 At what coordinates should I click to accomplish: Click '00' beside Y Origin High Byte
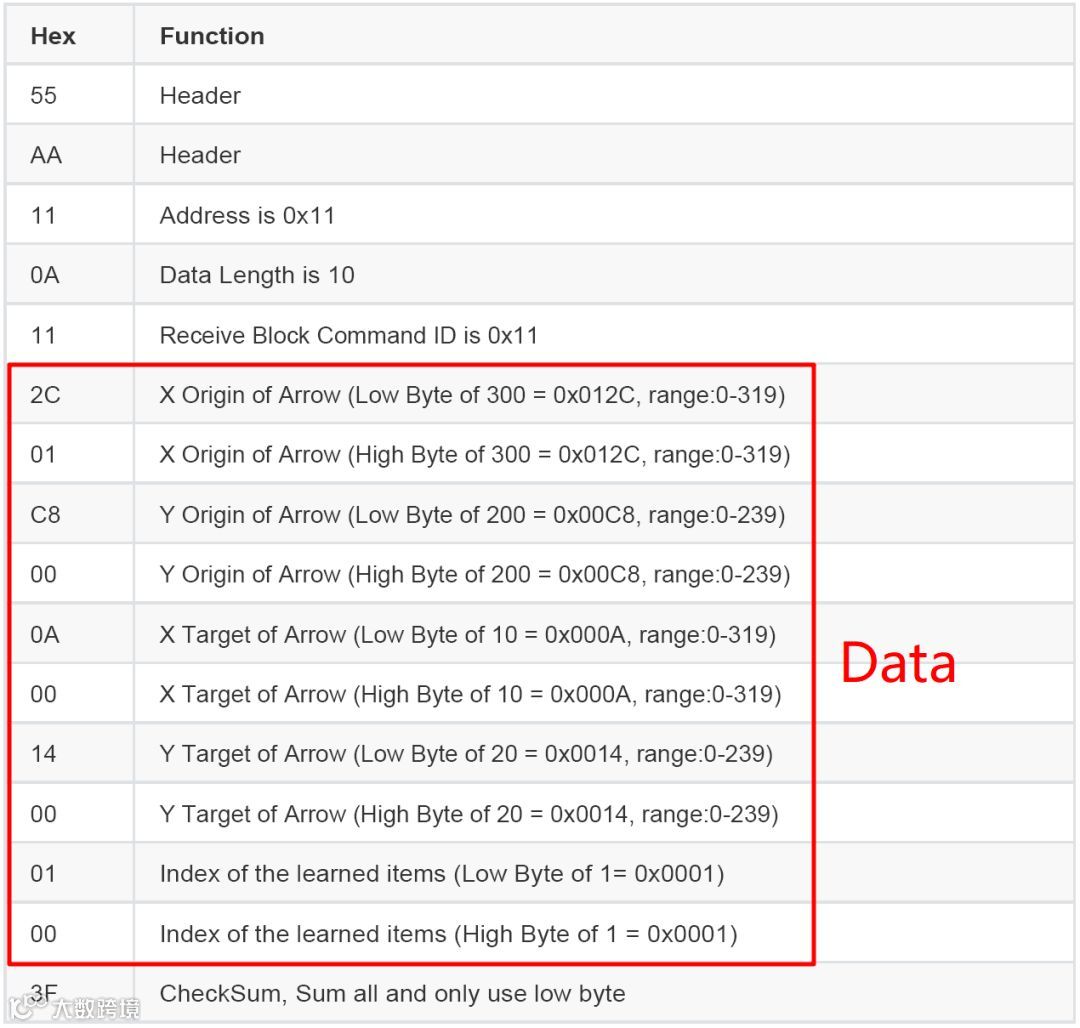tap(43, 574)
